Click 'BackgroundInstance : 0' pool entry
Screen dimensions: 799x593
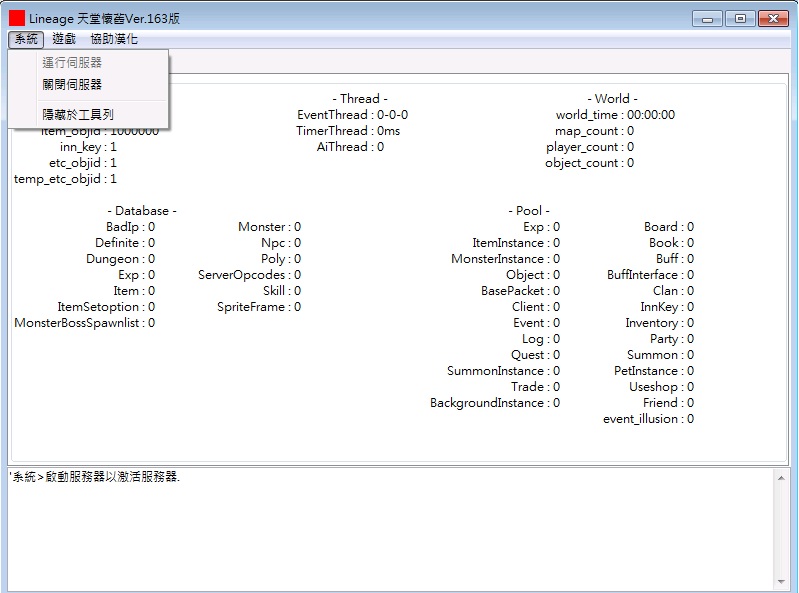click(x=495, y=403)
